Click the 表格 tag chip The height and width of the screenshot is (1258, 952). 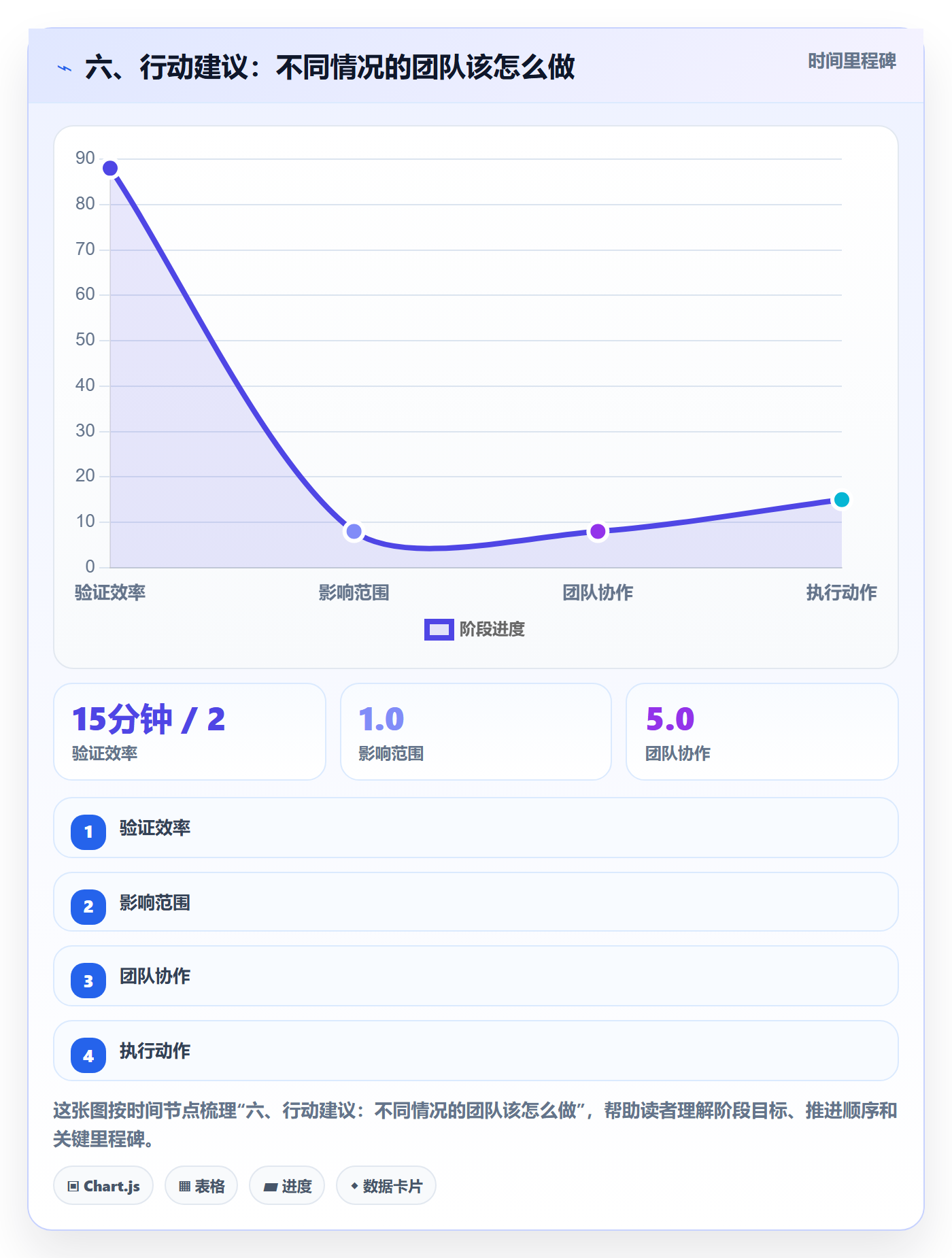[x=201, y=1185]
